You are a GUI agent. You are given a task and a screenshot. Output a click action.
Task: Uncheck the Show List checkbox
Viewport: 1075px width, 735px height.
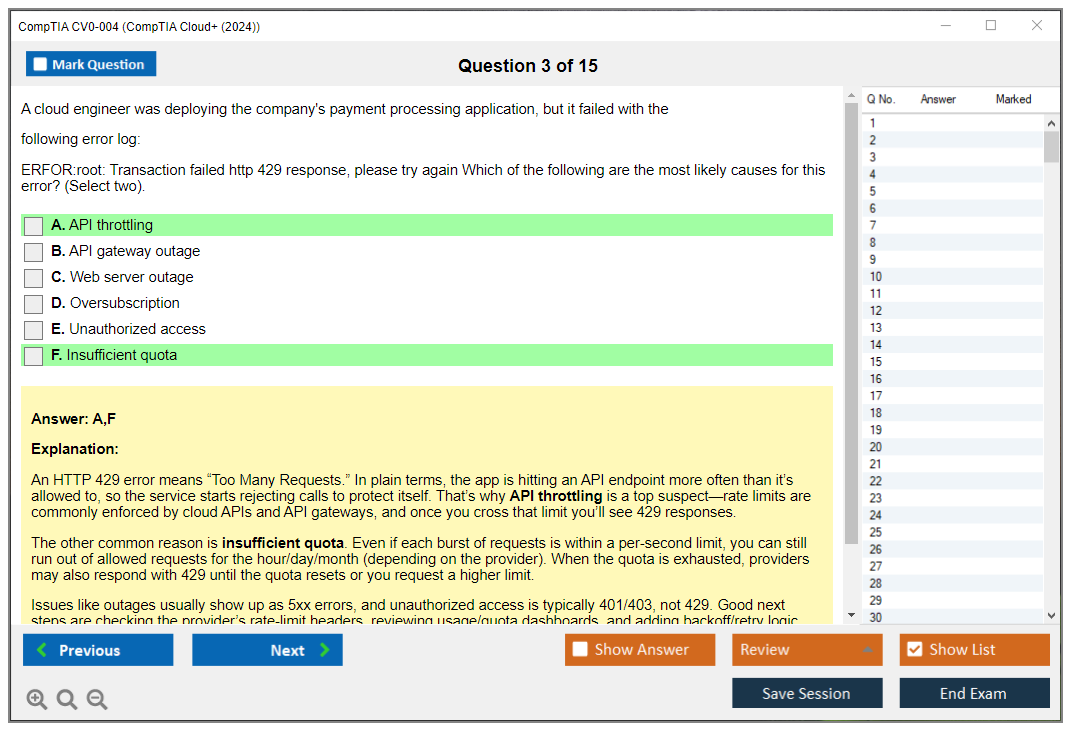click(x=914, y=650)
